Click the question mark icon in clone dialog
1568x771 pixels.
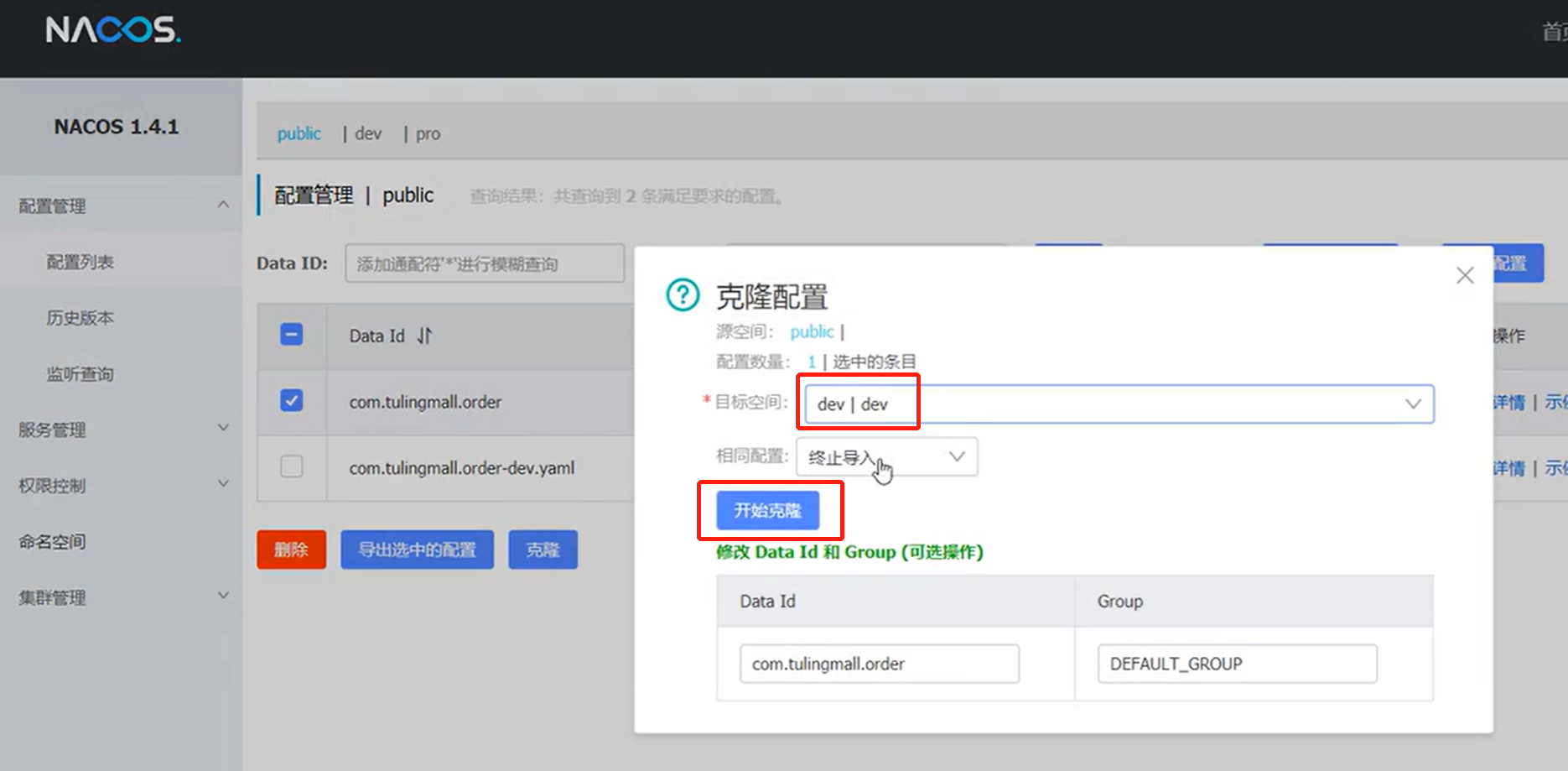point(683,294)
